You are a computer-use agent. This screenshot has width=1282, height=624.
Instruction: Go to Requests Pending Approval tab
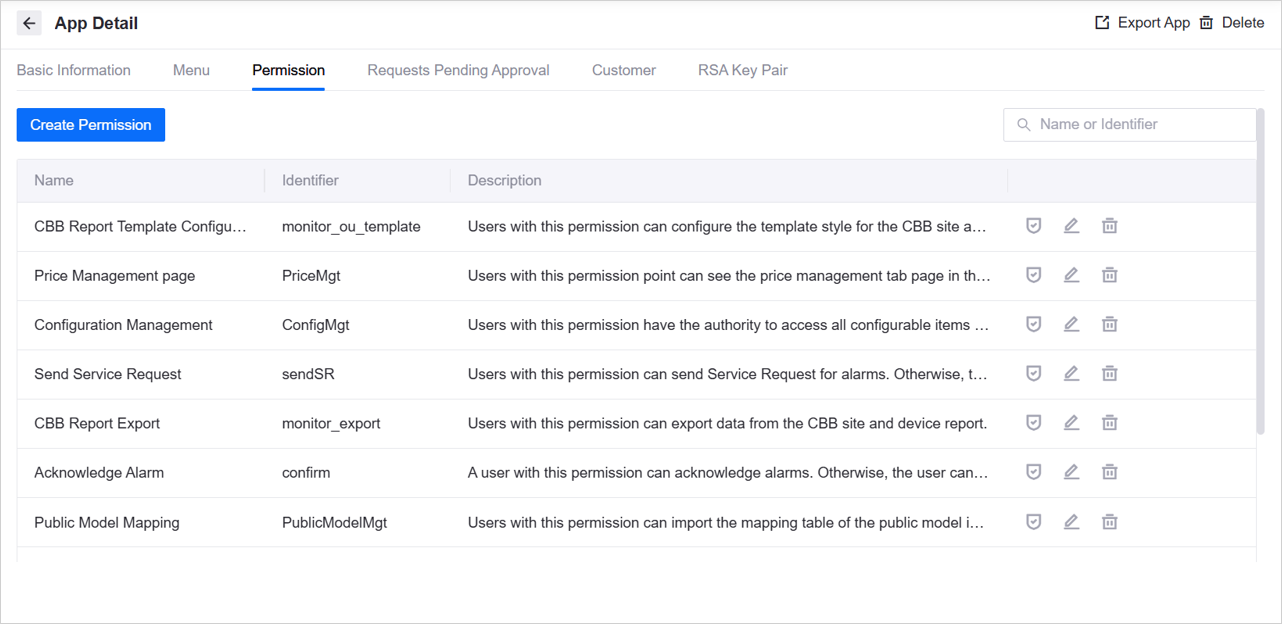tap(458, 70)
